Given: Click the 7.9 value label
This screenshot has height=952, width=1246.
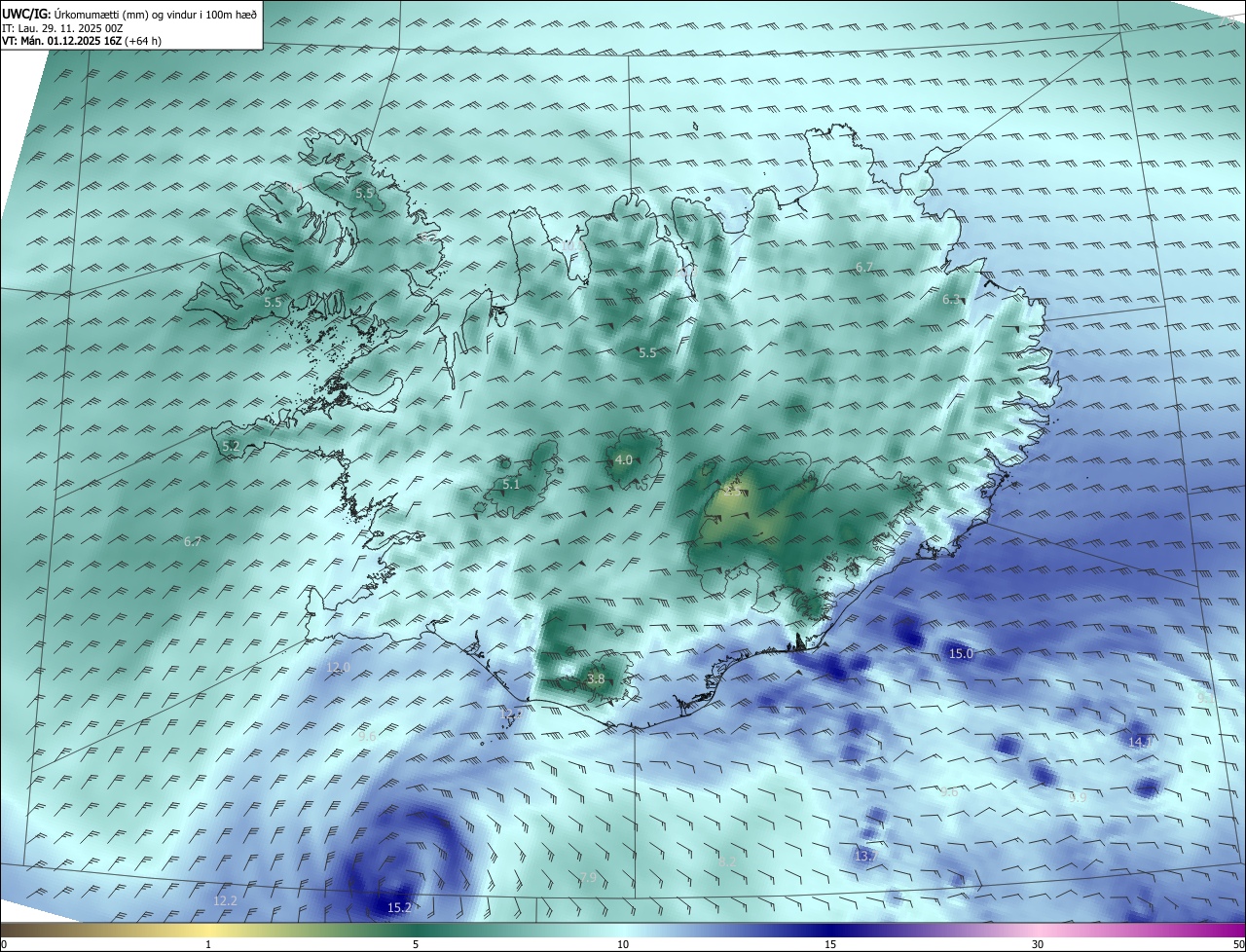Looking at the screenshot, I should (x=587, y=878).
